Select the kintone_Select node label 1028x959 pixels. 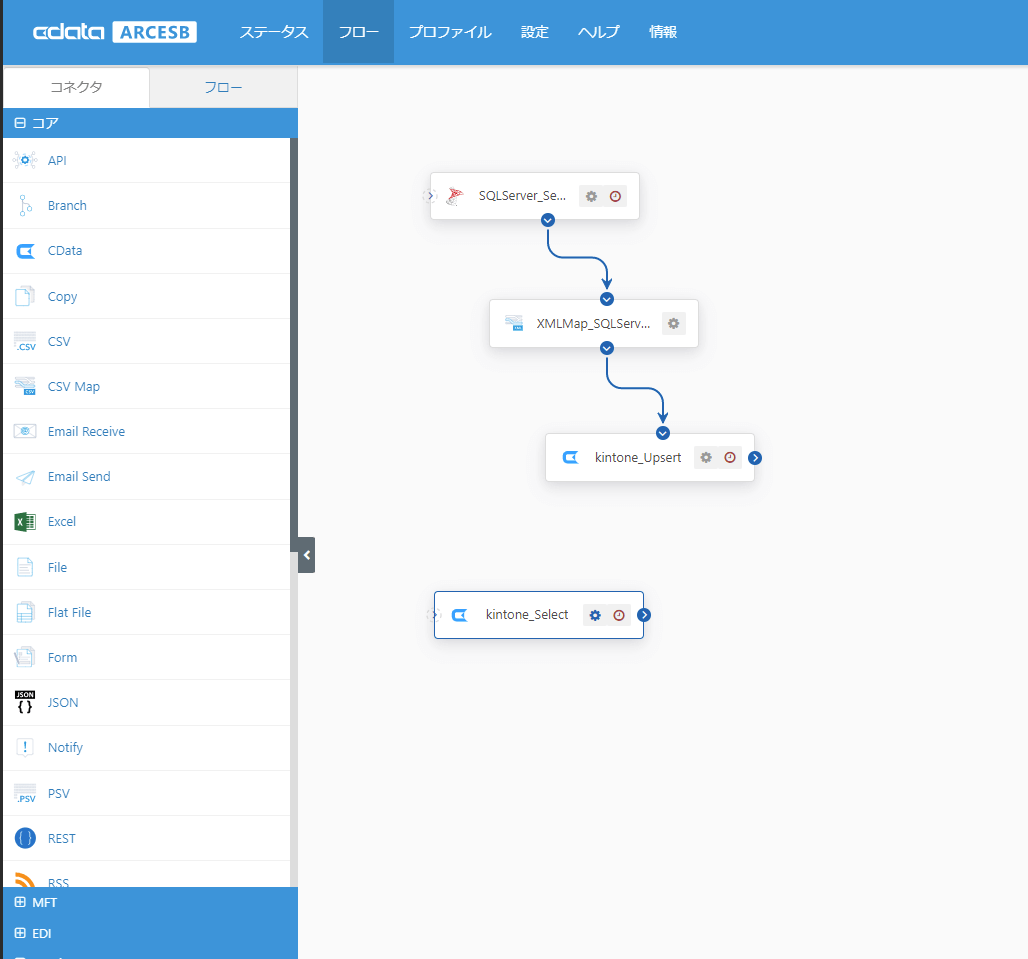(x=527, y=615)
